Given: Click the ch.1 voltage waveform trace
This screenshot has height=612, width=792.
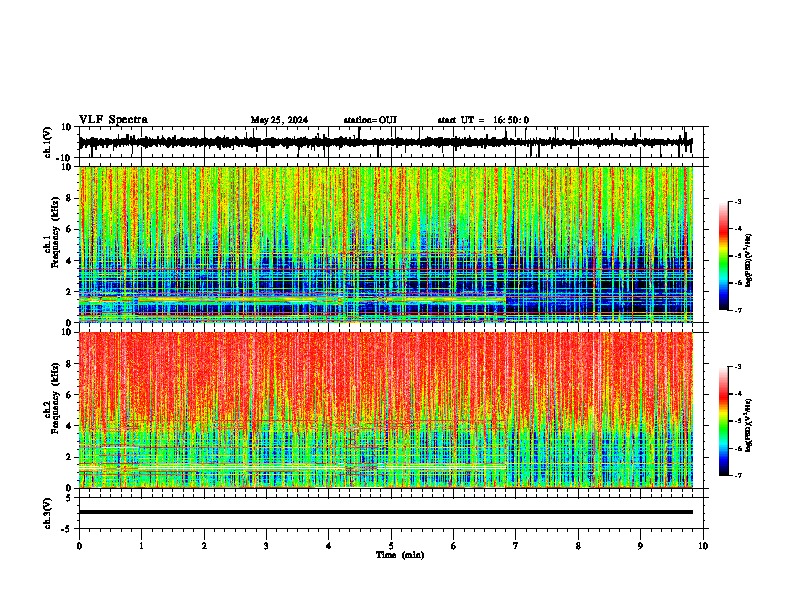Looking at the screenshot, I should tap(385, 142).
